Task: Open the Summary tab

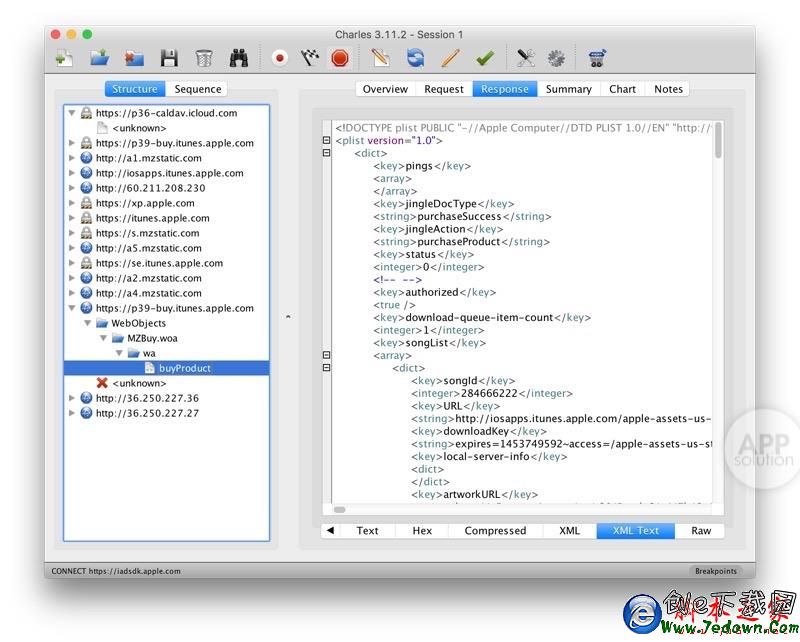Action: pyautogui.click(x=568, y=89)
